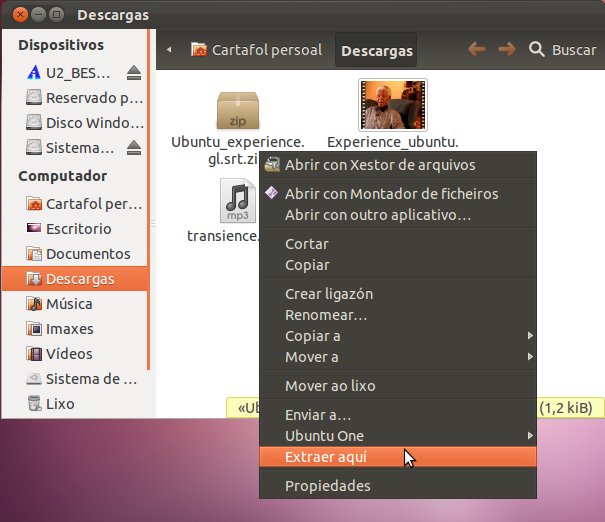605x522 pixels.
Task: Choose Renomear… in the context menu
Action: pos(398,315)
